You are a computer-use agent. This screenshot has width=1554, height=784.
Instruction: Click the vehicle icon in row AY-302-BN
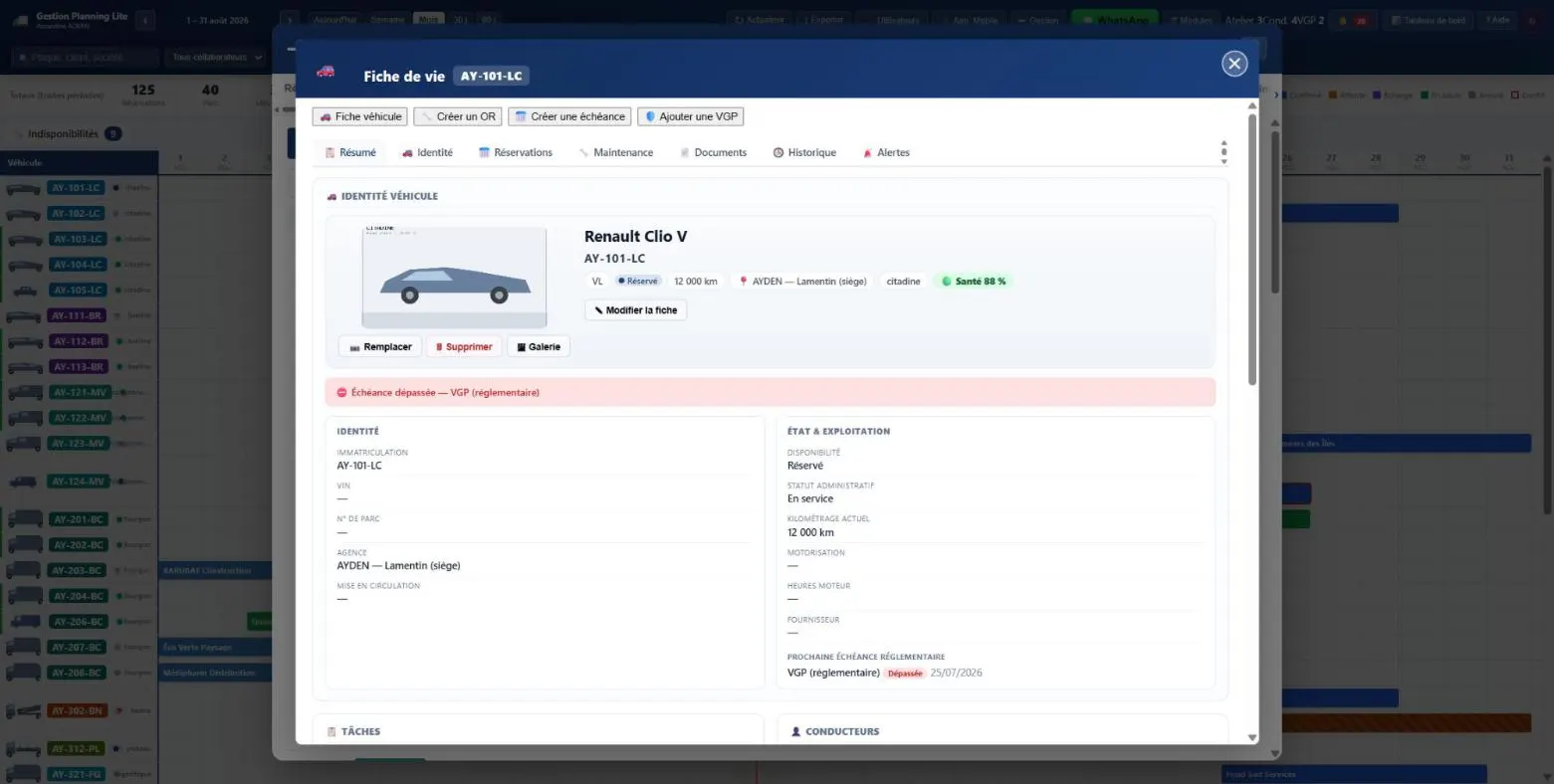click(x=25, y=711)
